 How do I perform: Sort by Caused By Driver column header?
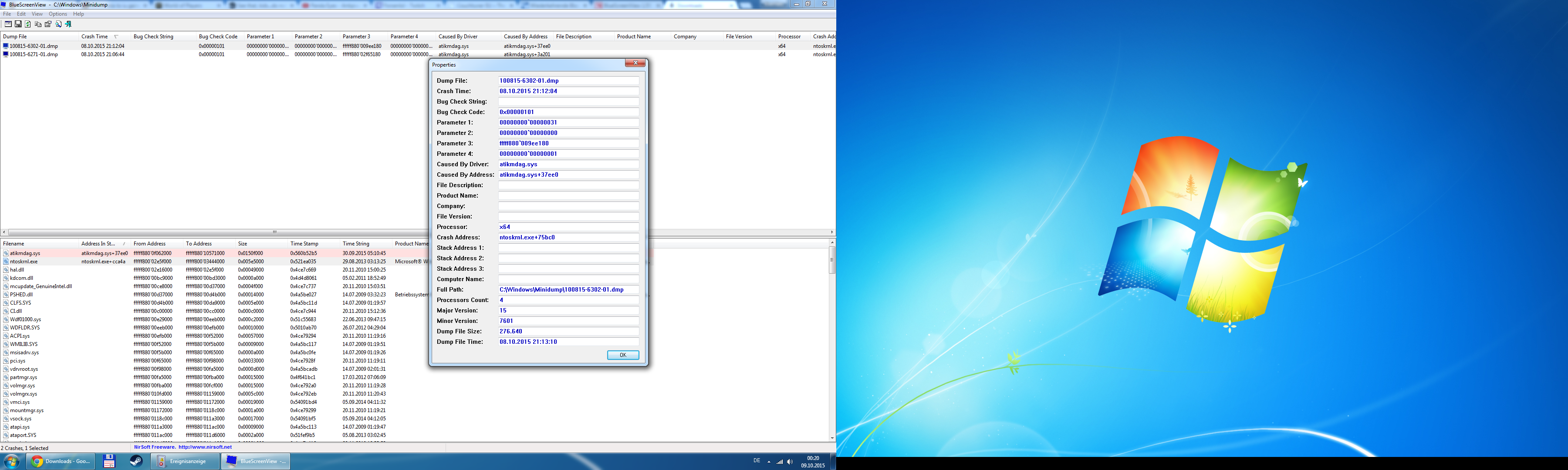(x=458, y=37)
